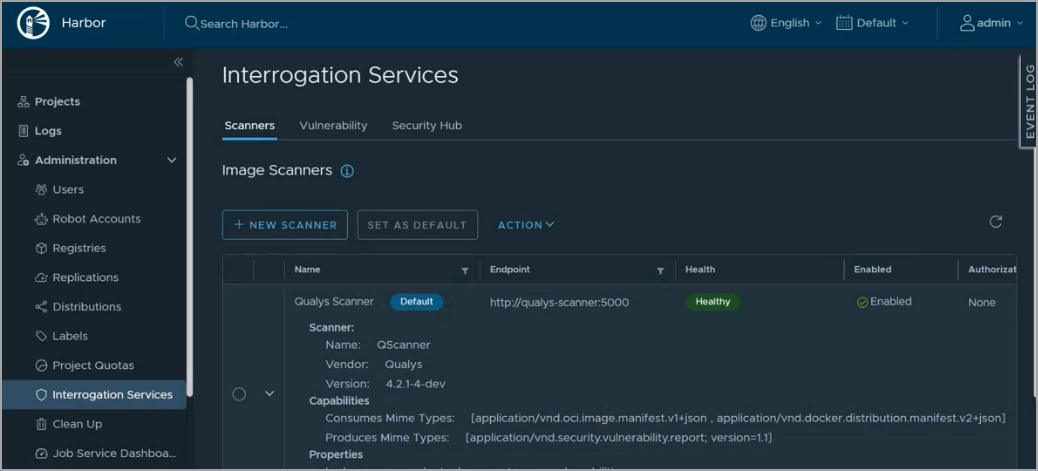Click the Project Quotas gauge icon
Image resolution: width=1038 pixels, height=471 pixels.
tap(41, 366)
